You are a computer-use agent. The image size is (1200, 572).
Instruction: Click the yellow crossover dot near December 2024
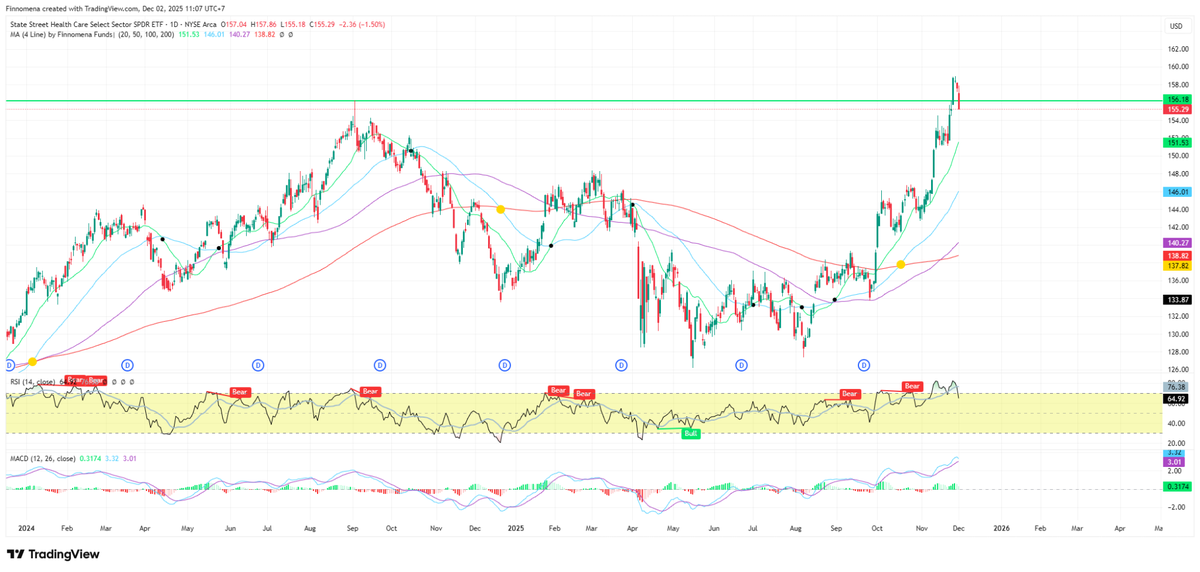[x=500, y=209]
